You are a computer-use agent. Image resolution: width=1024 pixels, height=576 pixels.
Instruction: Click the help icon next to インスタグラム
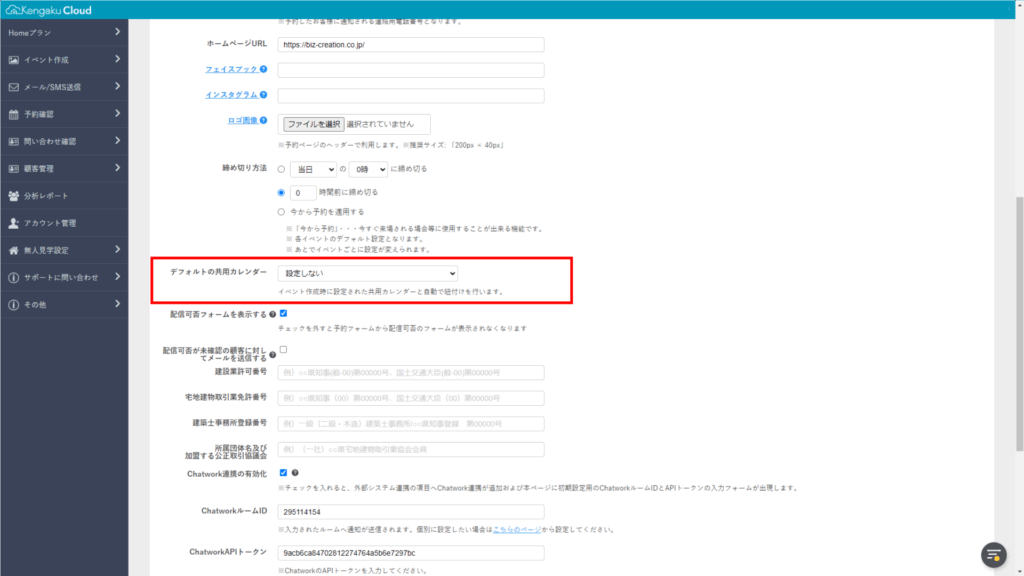pos(263,95)
